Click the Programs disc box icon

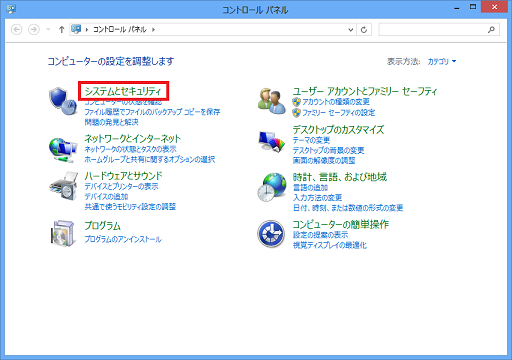pyautogui.click(x=63, y=233)
